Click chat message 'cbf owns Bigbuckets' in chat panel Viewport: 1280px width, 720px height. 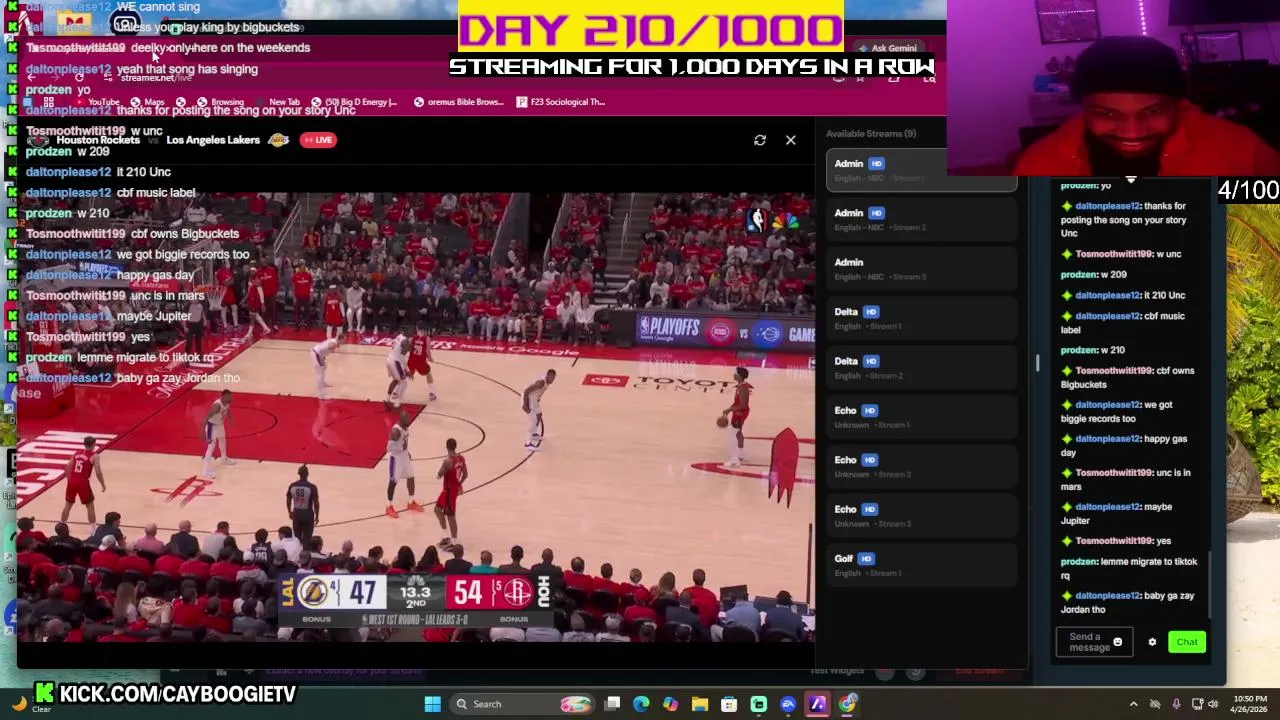(1127, 377)
